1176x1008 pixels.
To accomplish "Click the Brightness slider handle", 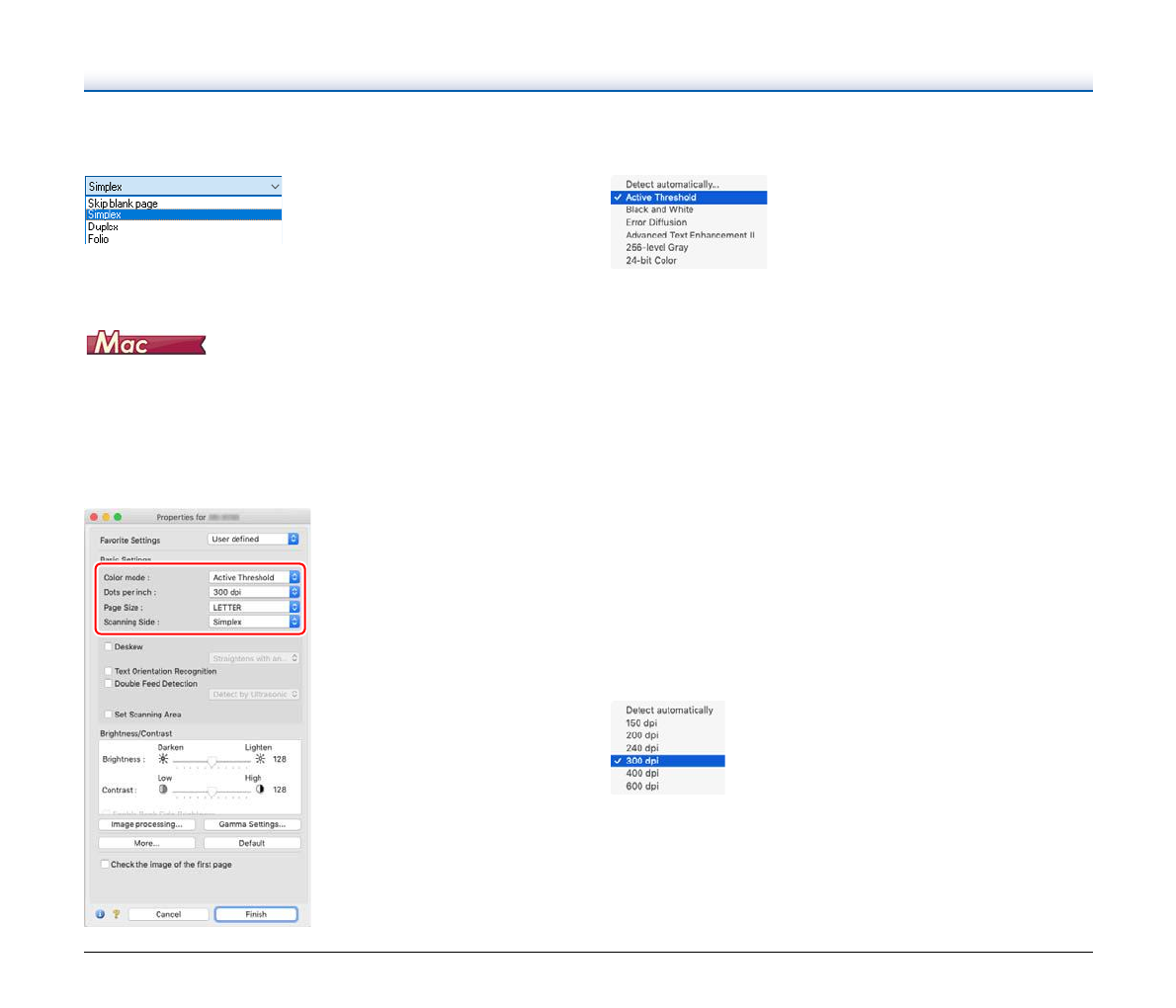I will click(211, 762).
